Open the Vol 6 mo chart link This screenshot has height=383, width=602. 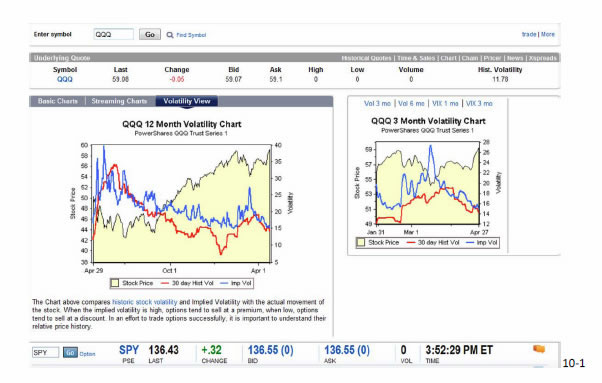(411, 104)
